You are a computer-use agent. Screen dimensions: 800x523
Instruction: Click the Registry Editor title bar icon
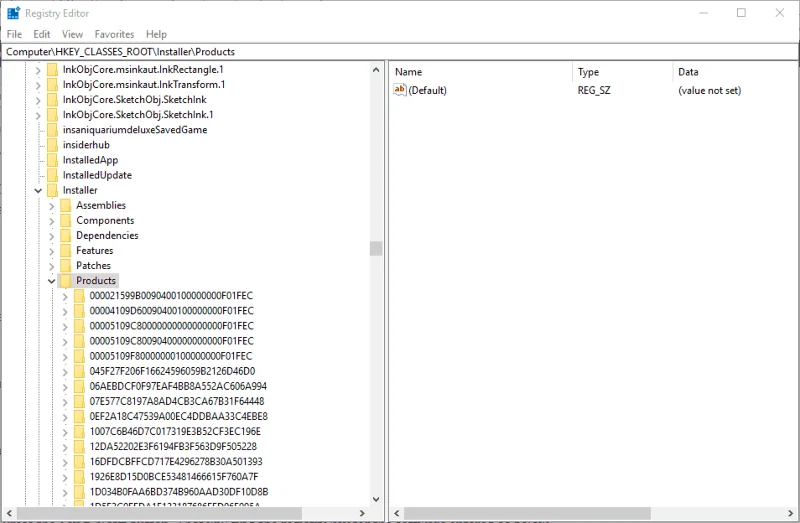tap(13, 13)
